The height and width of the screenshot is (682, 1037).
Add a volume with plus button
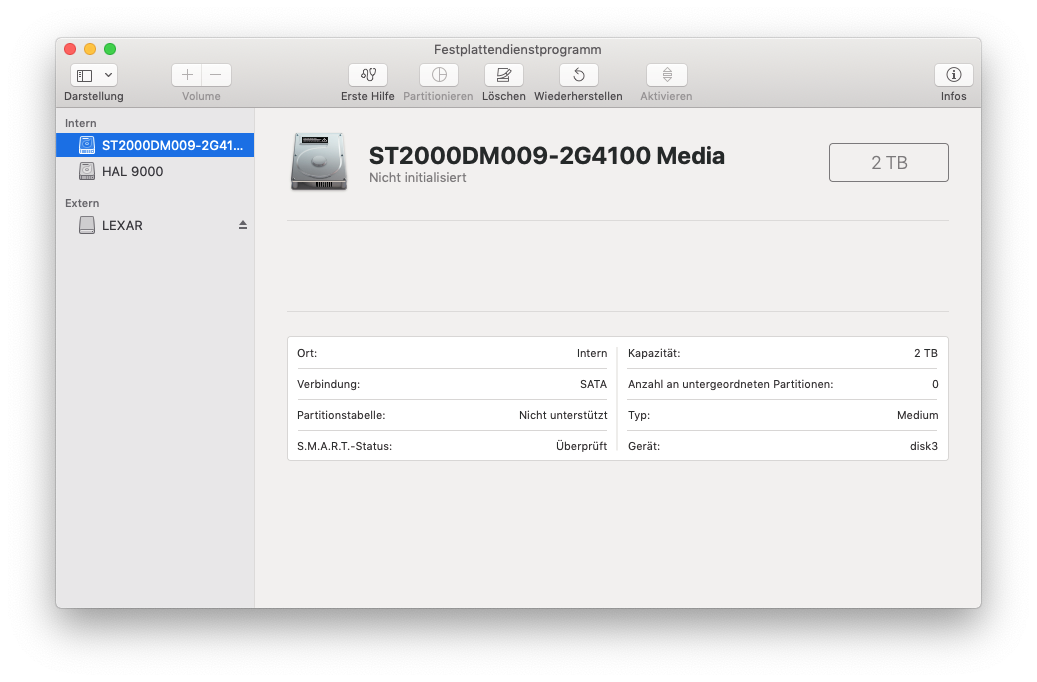(187, 75)
